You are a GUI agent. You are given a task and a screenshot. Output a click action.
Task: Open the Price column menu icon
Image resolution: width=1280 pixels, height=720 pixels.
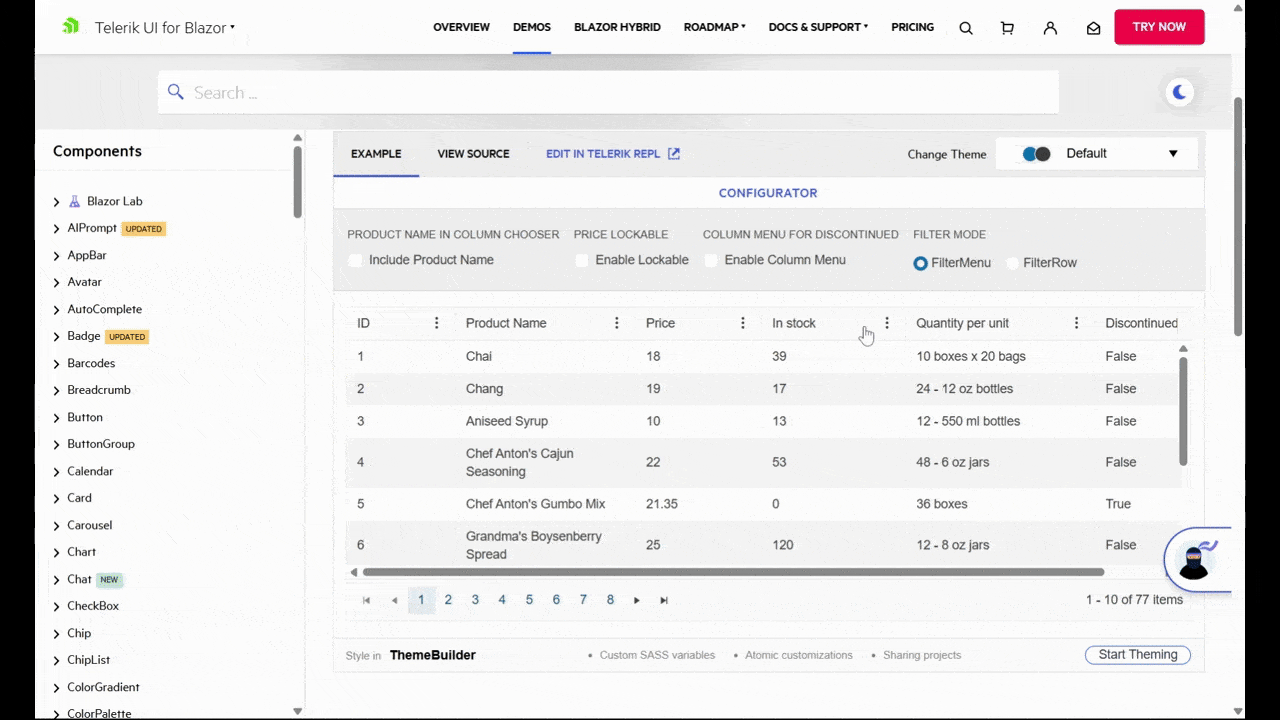(x=742, y=323)
